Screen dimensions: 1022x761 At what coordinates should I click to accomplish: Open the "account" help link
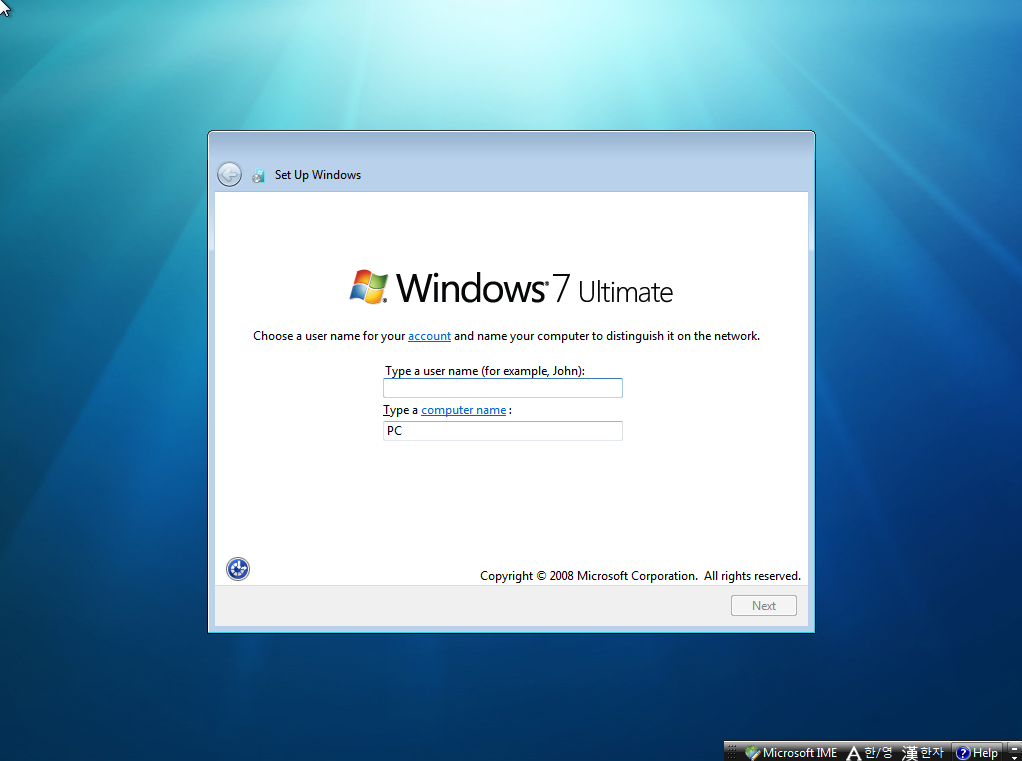430,336
